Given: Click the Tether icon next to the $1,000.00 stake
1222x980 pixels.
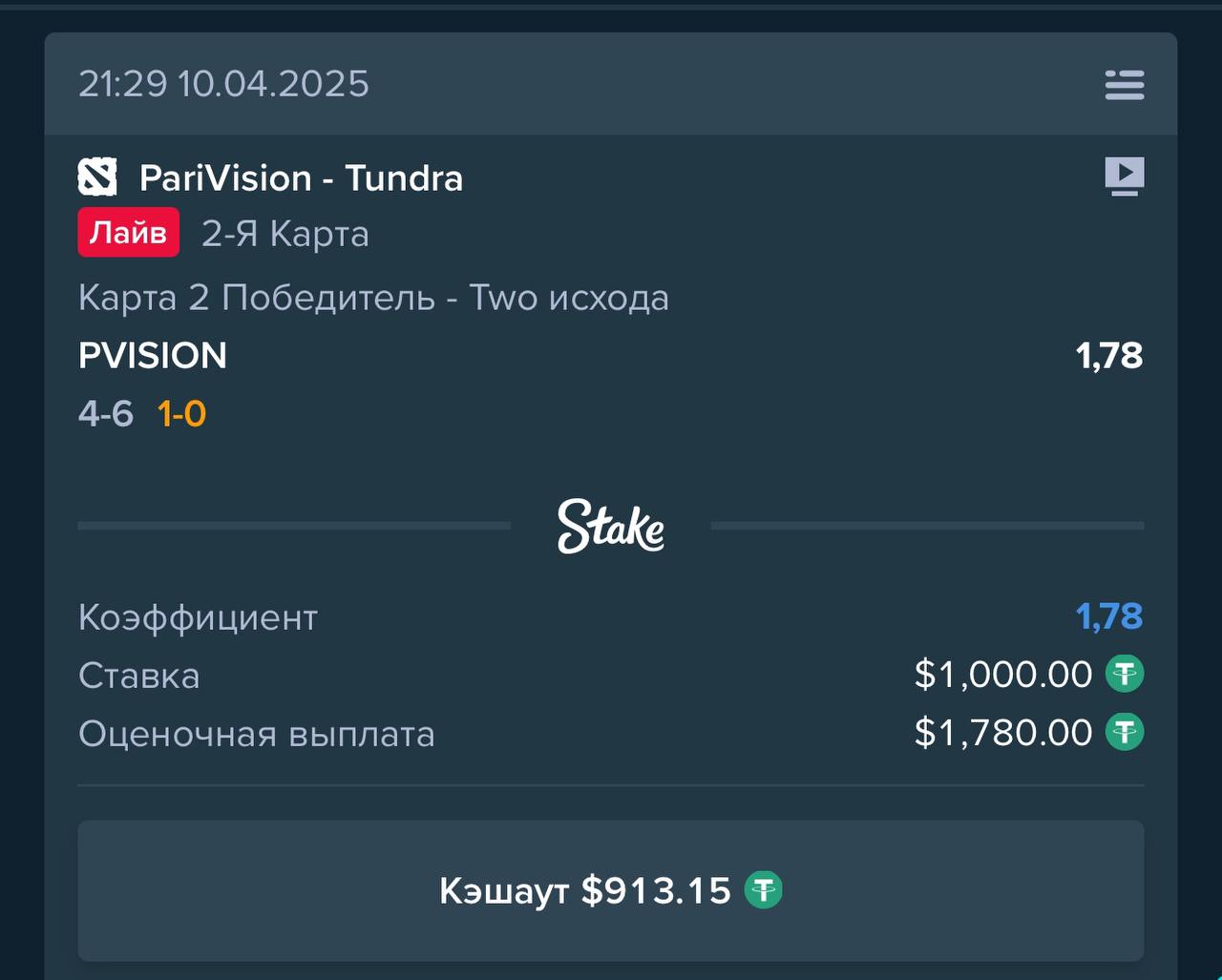Looking at the screenshot, I should click(1125, 675).
